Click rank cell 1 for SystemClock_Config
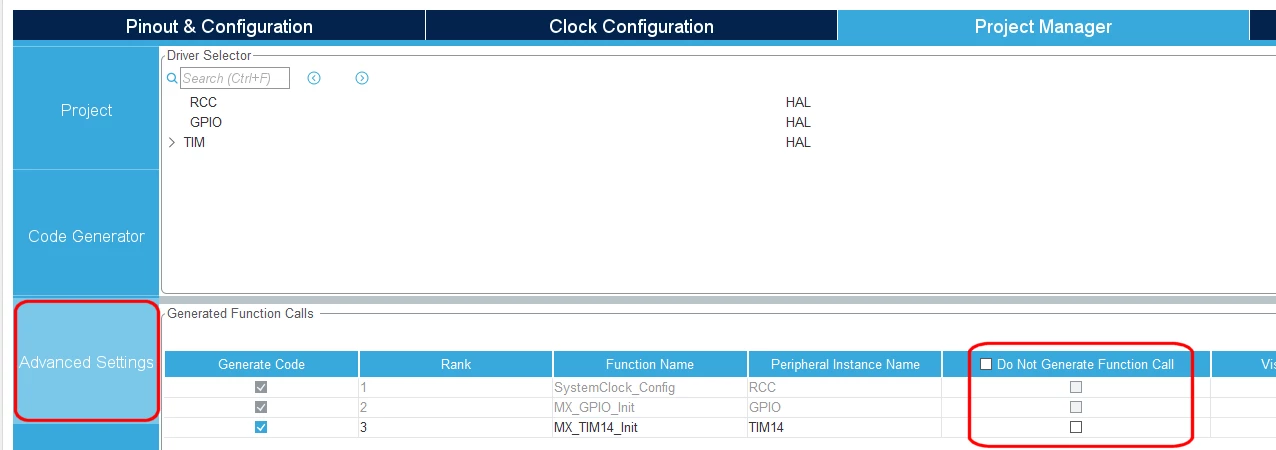The height and width of the screenshot is (450, 1276). point(456,387)
